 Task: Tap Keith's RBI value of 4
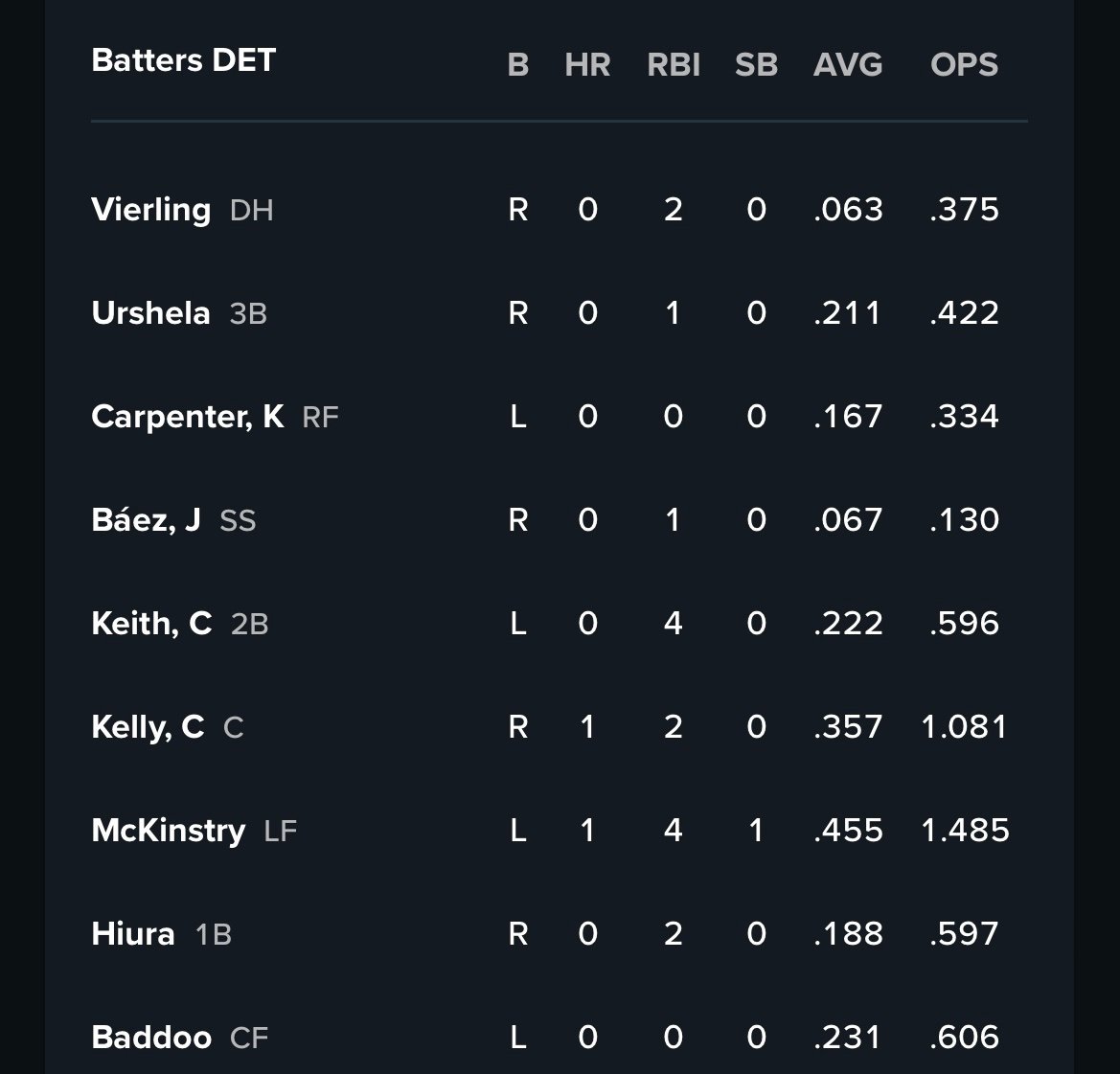click(674, 624)
